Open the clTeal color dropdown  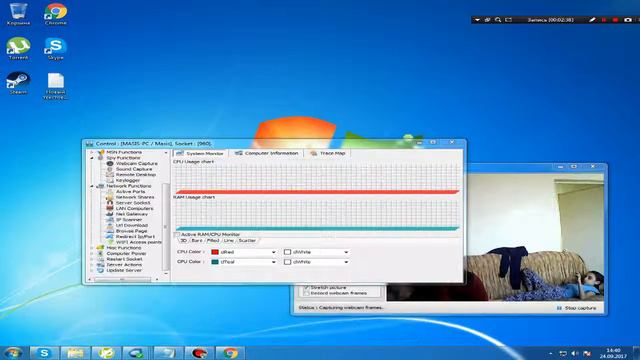click(273, 262)
